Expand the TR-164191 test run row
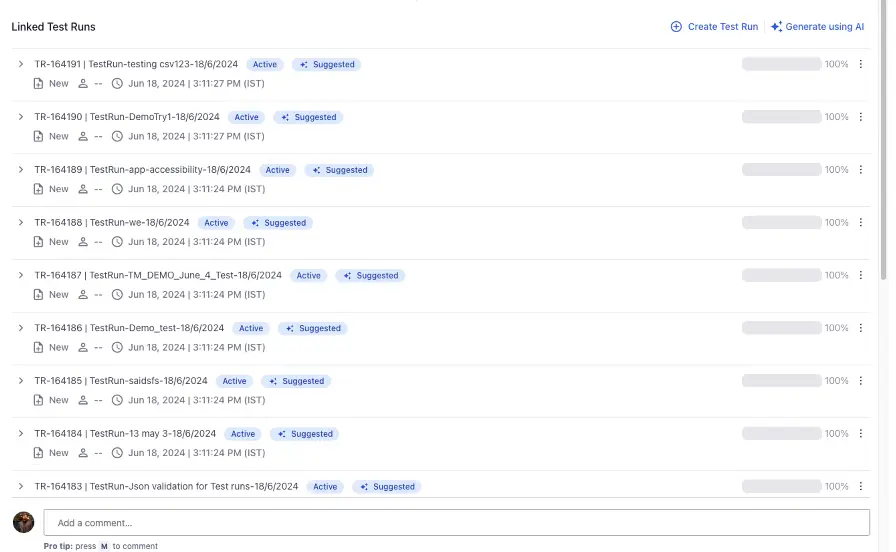Screen dimensions: 896x552 point(20,64)
